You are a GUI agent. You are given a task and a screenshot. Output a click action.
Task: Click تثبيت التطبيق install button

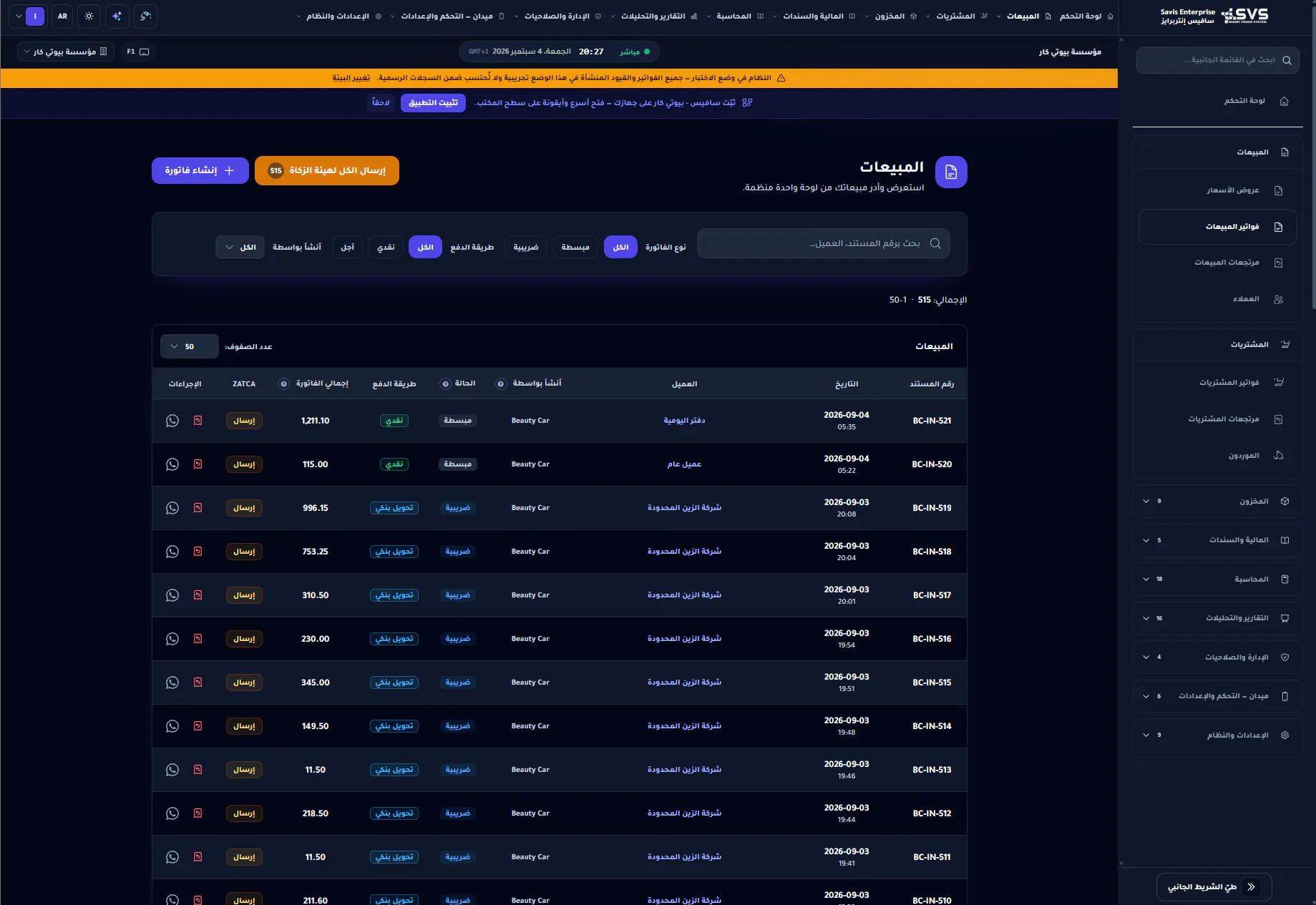[433, 103]
